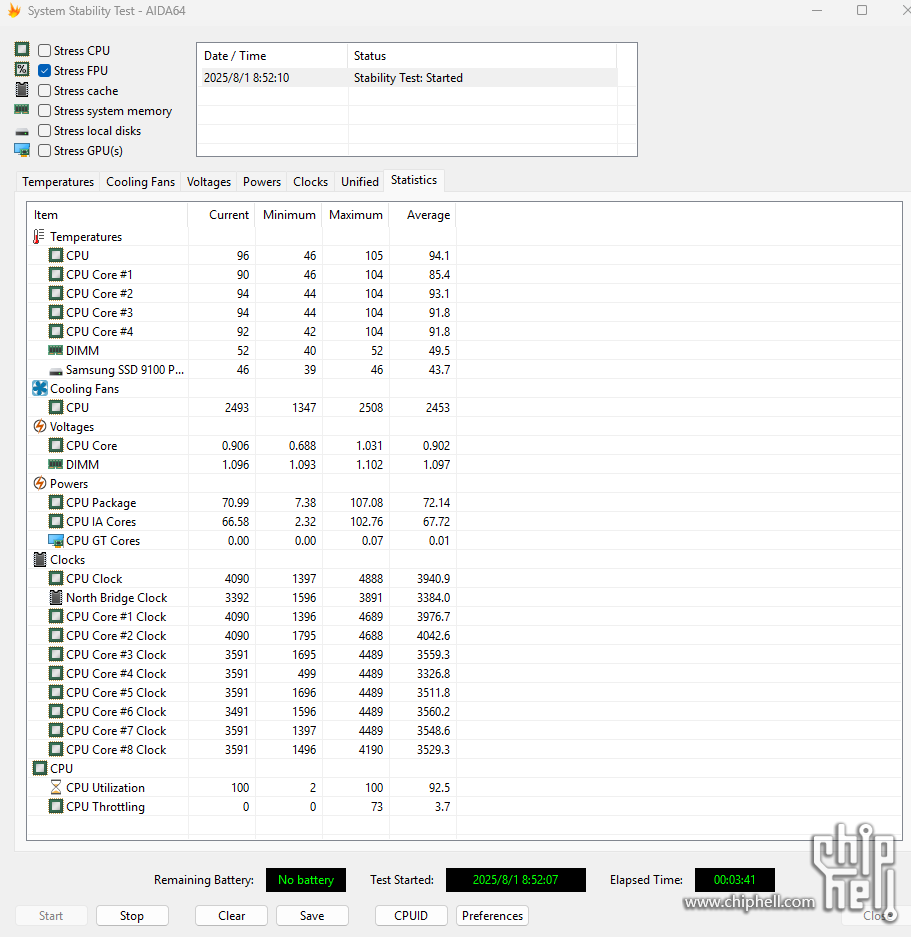
Task: Click the No battery indicator
Action: pyautogui.click(x=306, y=880)
